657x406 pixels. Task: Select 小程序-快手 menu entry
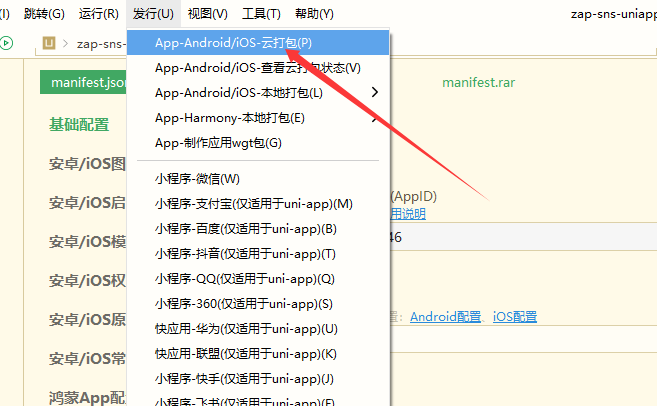pos(258,379)
